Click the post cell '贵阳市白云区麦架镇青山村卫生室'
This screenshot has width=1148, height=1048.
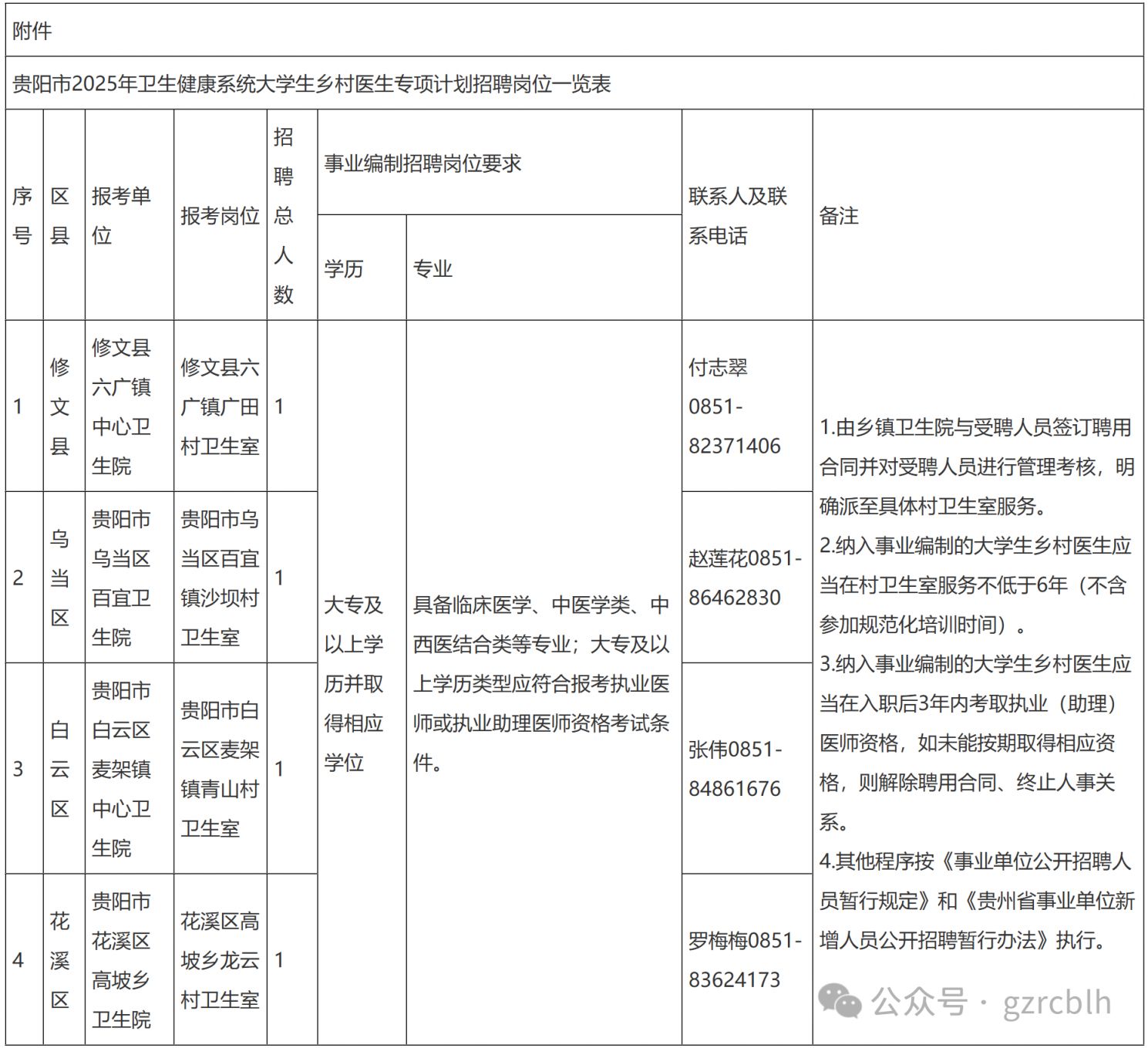pos(220,769)
